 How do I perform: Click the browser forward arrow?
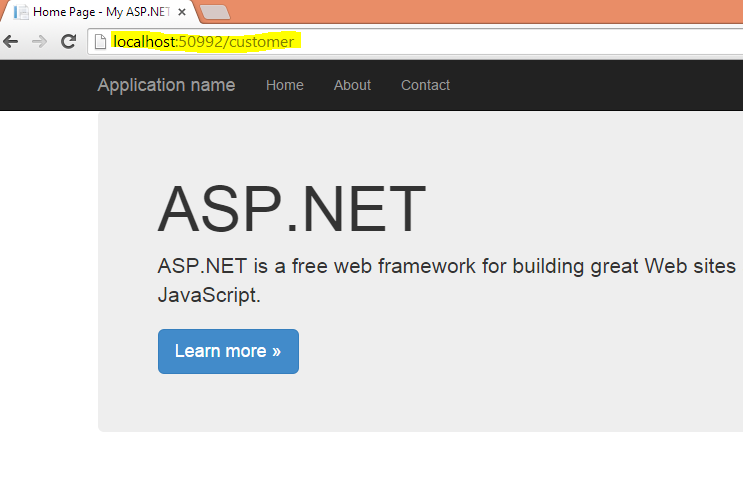tap(39, 42)
